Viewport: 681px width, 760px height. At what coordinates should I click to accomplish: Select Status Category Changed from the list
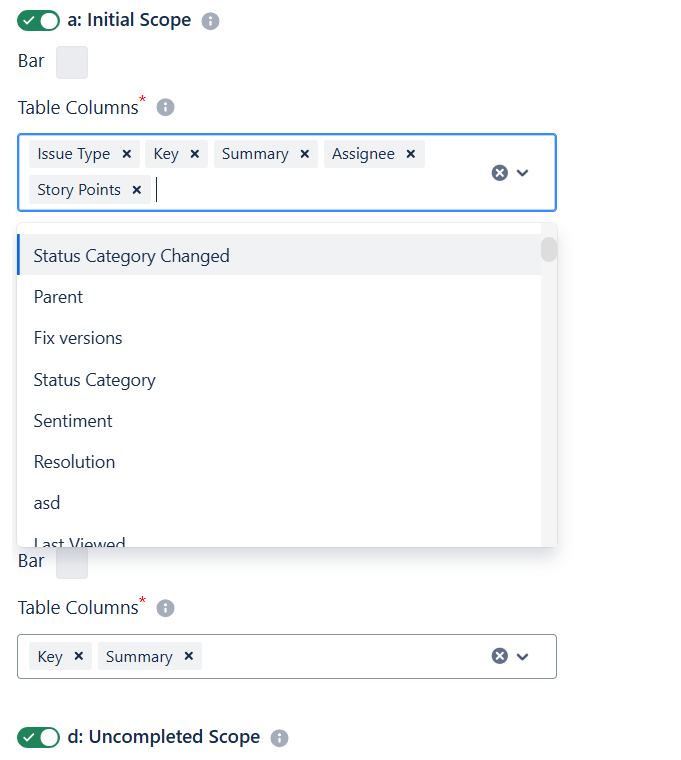coord(131,256)
